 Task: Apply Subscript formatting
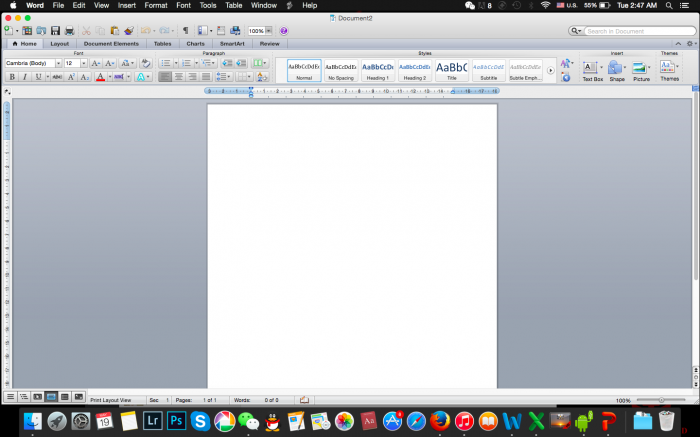[84, 77]
